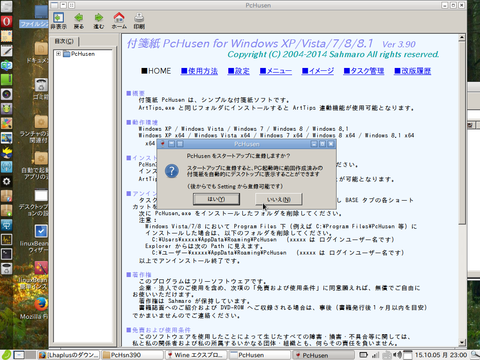Open the chat bubbles dock icon
The image size is (480, 360).
click(6, 65)
